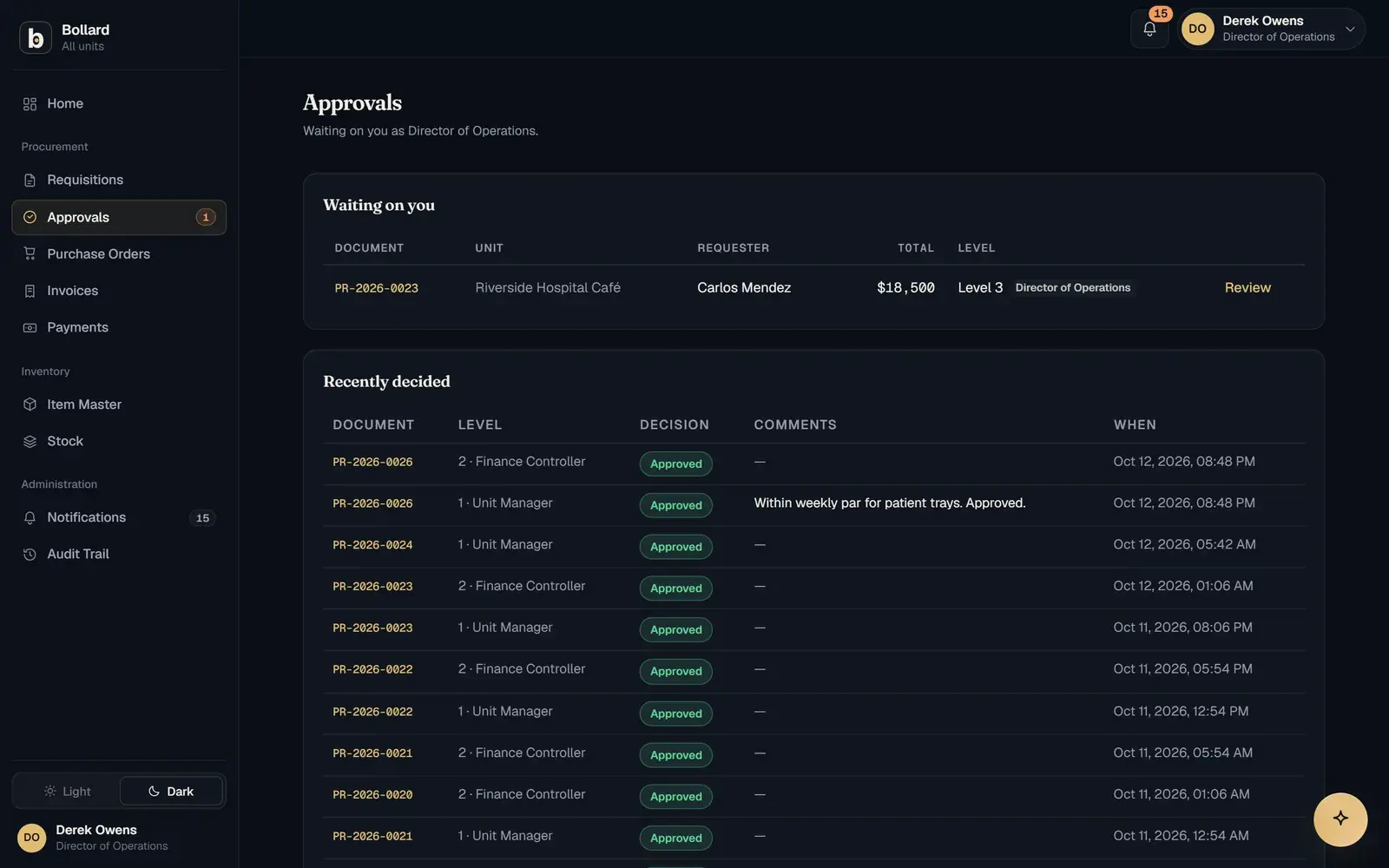Go to Purchase Orders page
Image resolution: width=1389 pixels, height=868 pixels.
tap(119, 253)
